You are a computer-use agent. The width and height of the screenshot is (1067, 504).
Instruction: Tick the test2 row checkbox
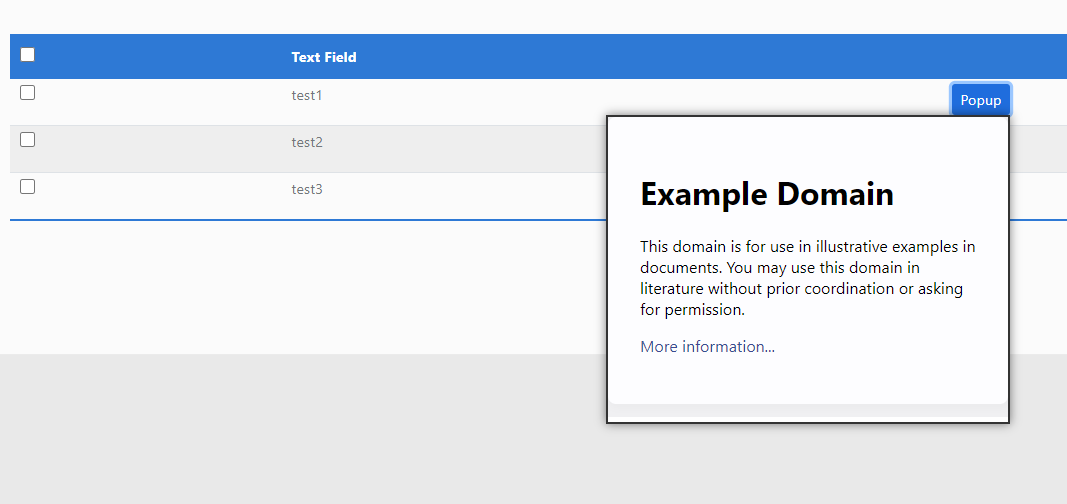click(28, 139)
